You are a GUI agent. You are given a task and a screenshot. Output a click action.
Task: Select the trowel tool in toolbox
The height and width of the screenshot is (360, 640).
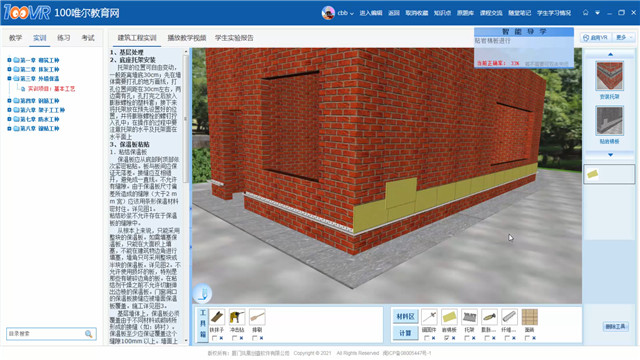217,317
